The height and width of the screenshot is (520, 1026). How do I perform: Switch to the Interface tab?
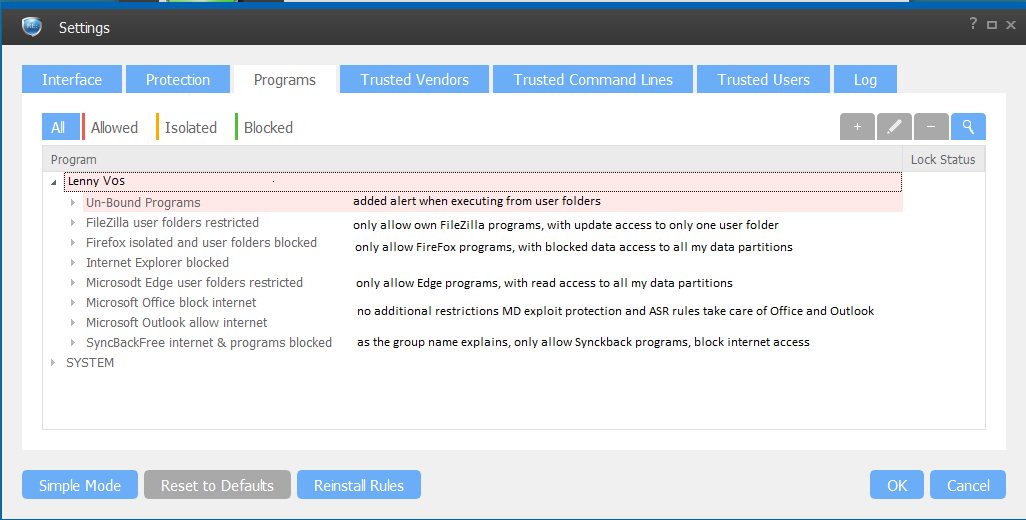72,79
